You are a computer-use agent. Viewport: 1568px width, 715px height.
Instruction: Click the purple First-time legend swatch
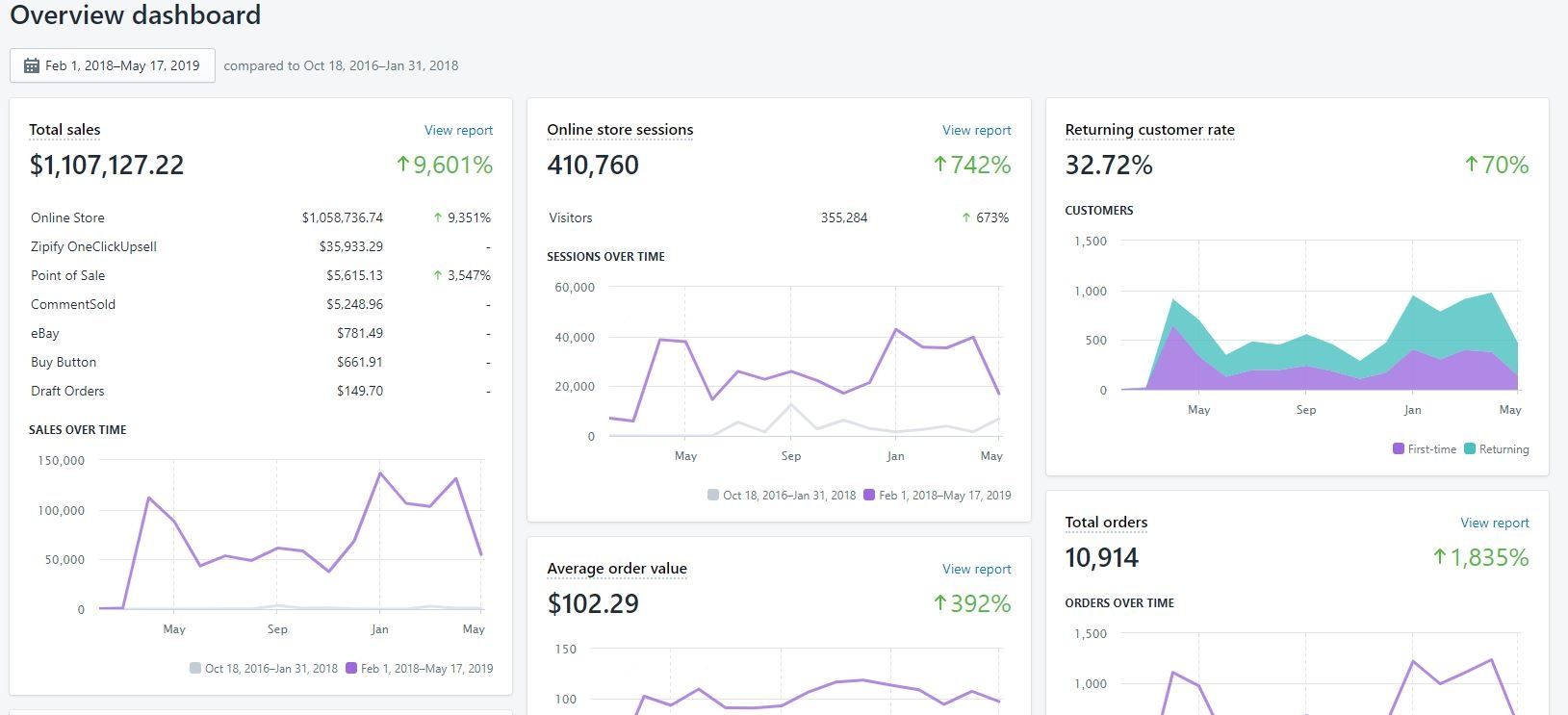click(1398, 449)
